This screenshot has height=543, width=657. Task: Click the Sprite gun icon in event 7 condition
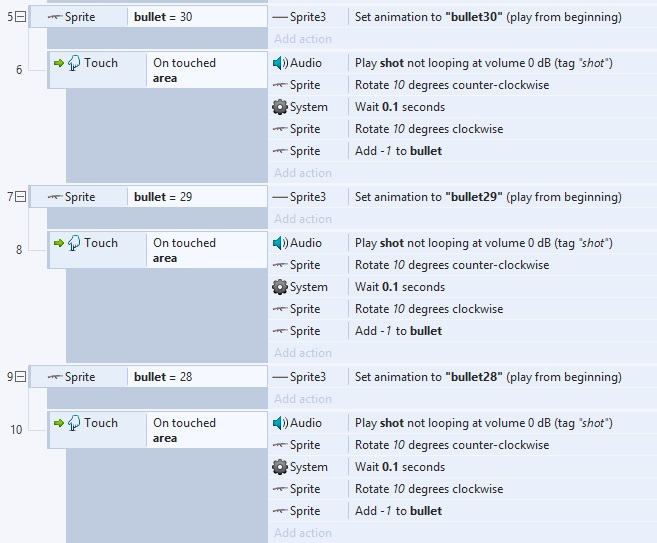(54, 197)
